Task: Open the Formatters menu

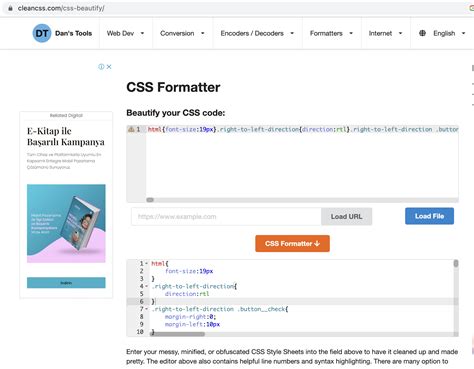Action: (x=326, y=33)
